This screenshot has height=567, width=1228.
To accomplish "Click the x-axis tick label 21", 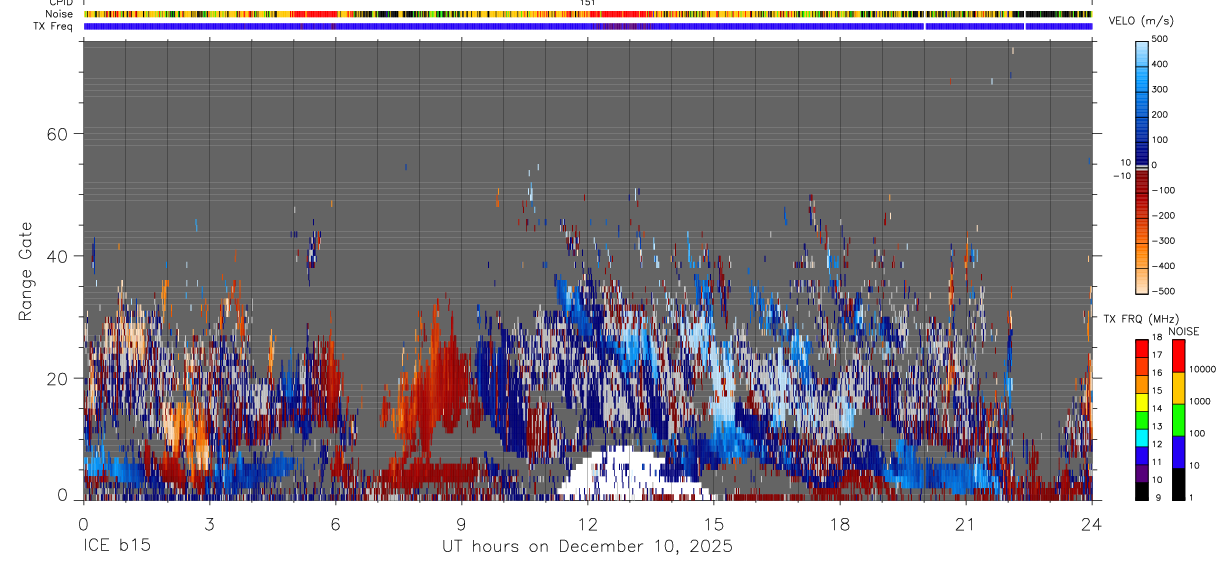I will point(965,523).
